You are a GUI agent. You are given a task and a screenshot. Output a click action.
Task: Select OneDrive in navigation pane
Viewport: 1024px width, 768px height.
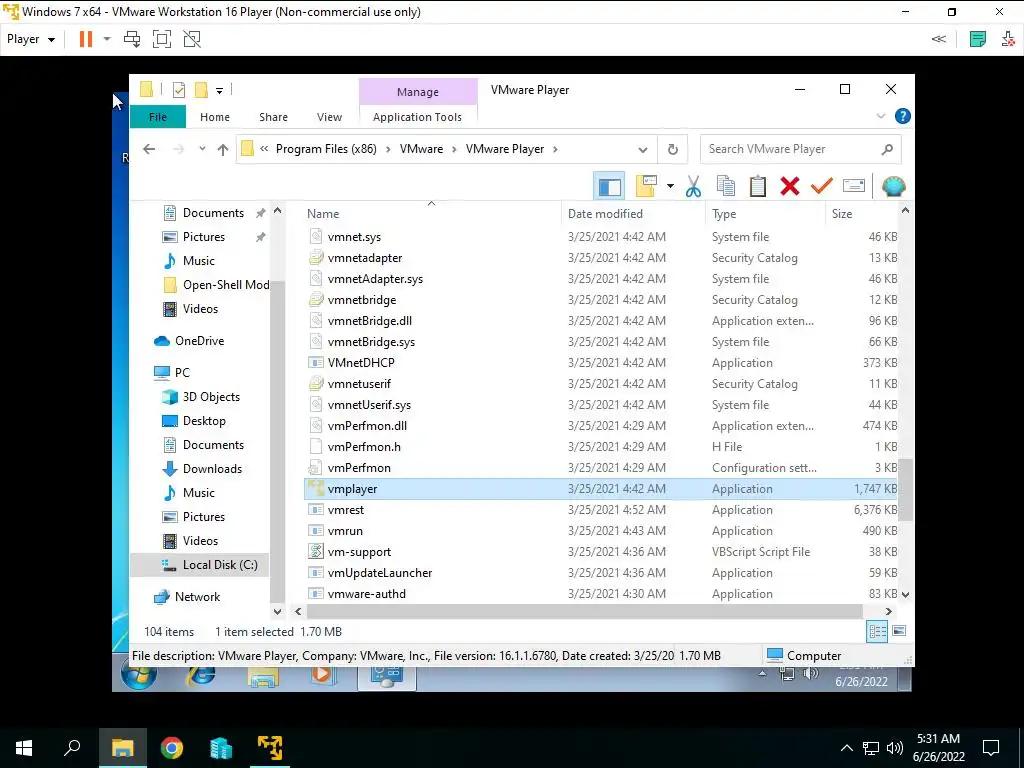point(189,341)
